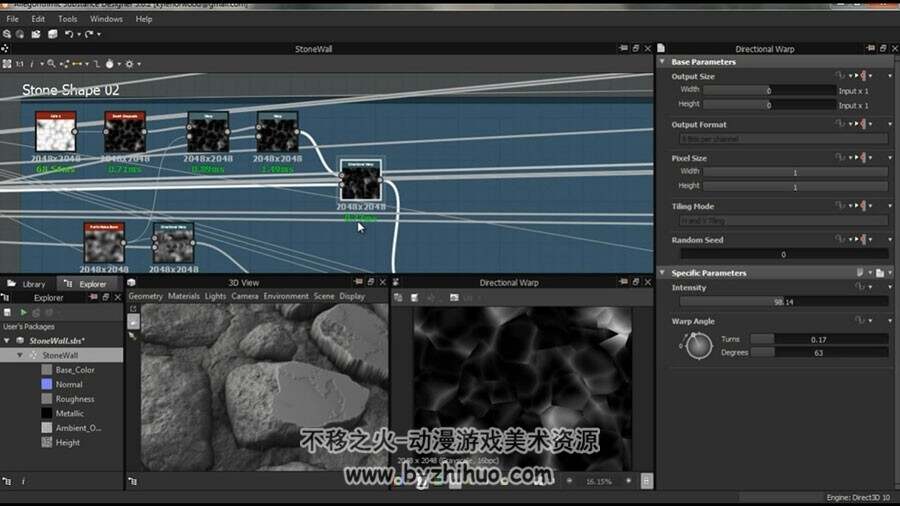Viewport: 900px width, 506px height.
Task: Click the 3D box icon in the main toolbar
Action: [x=53, y=34]
